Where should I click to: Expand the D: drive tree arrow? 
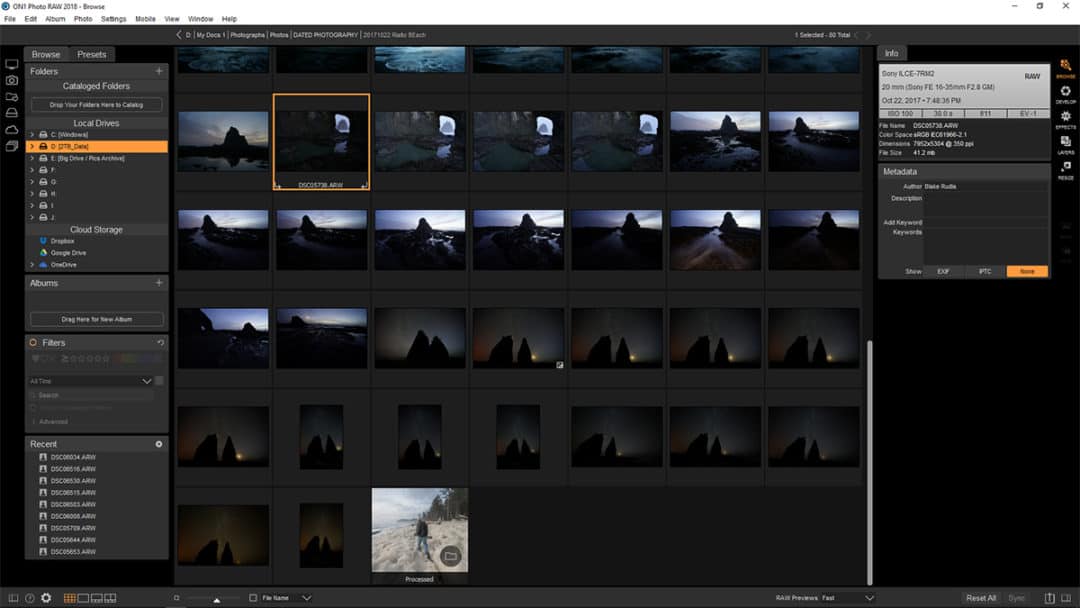tap(32, 146)
